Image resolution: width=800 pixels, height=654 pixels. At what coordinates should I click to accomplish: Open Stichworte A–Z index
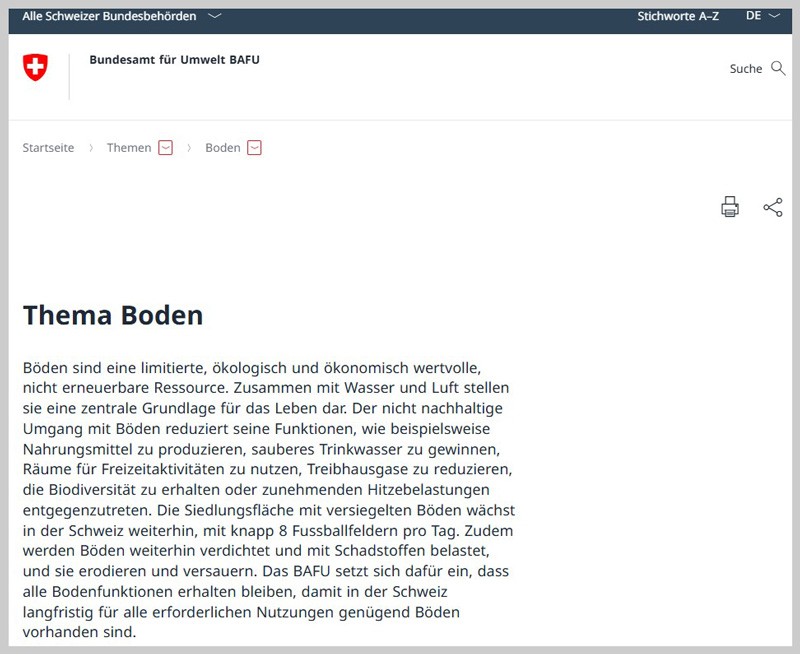[678, 16]
